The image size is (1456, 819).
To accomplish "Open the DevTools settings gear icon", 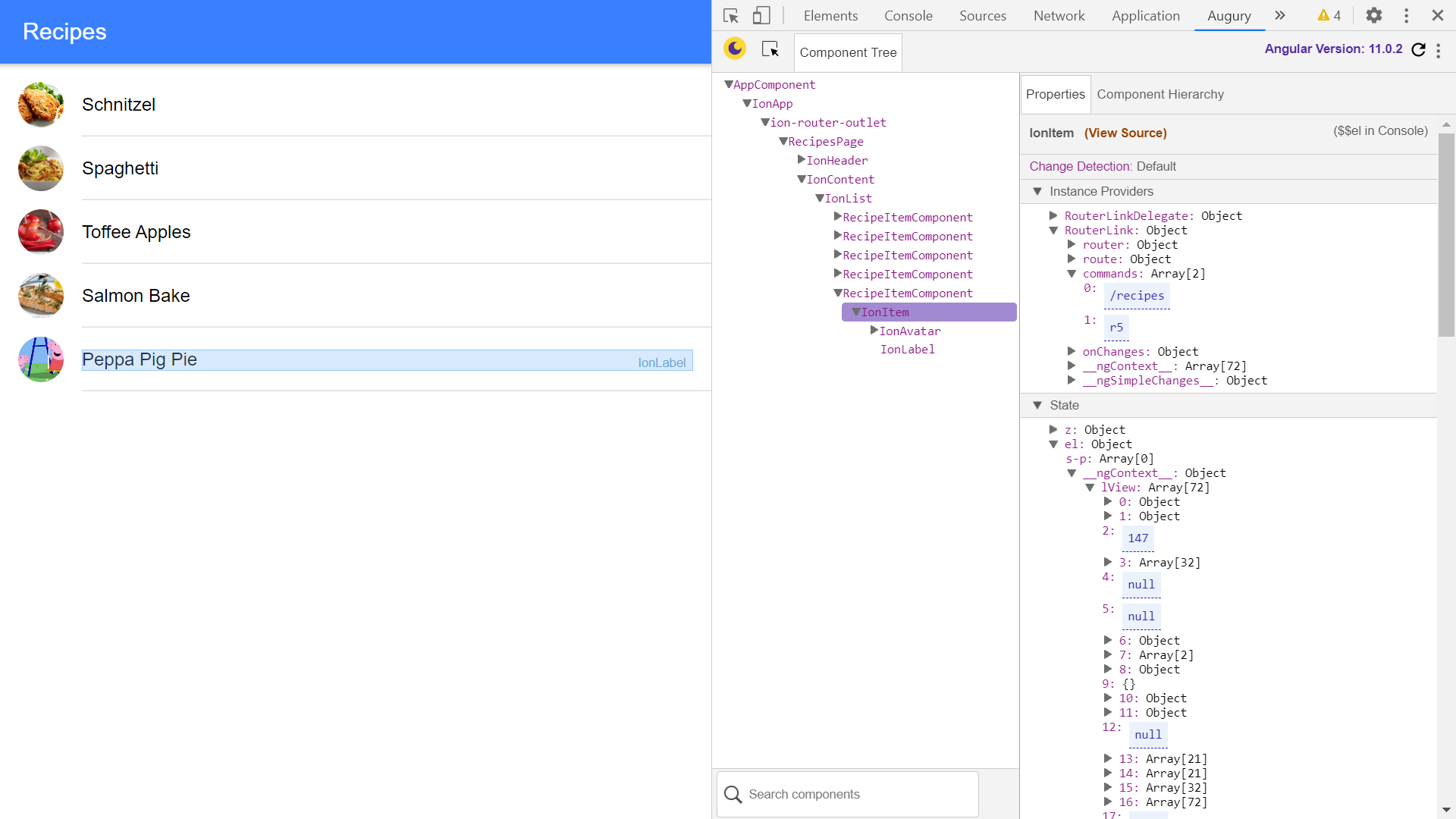I will [1375, 15].
